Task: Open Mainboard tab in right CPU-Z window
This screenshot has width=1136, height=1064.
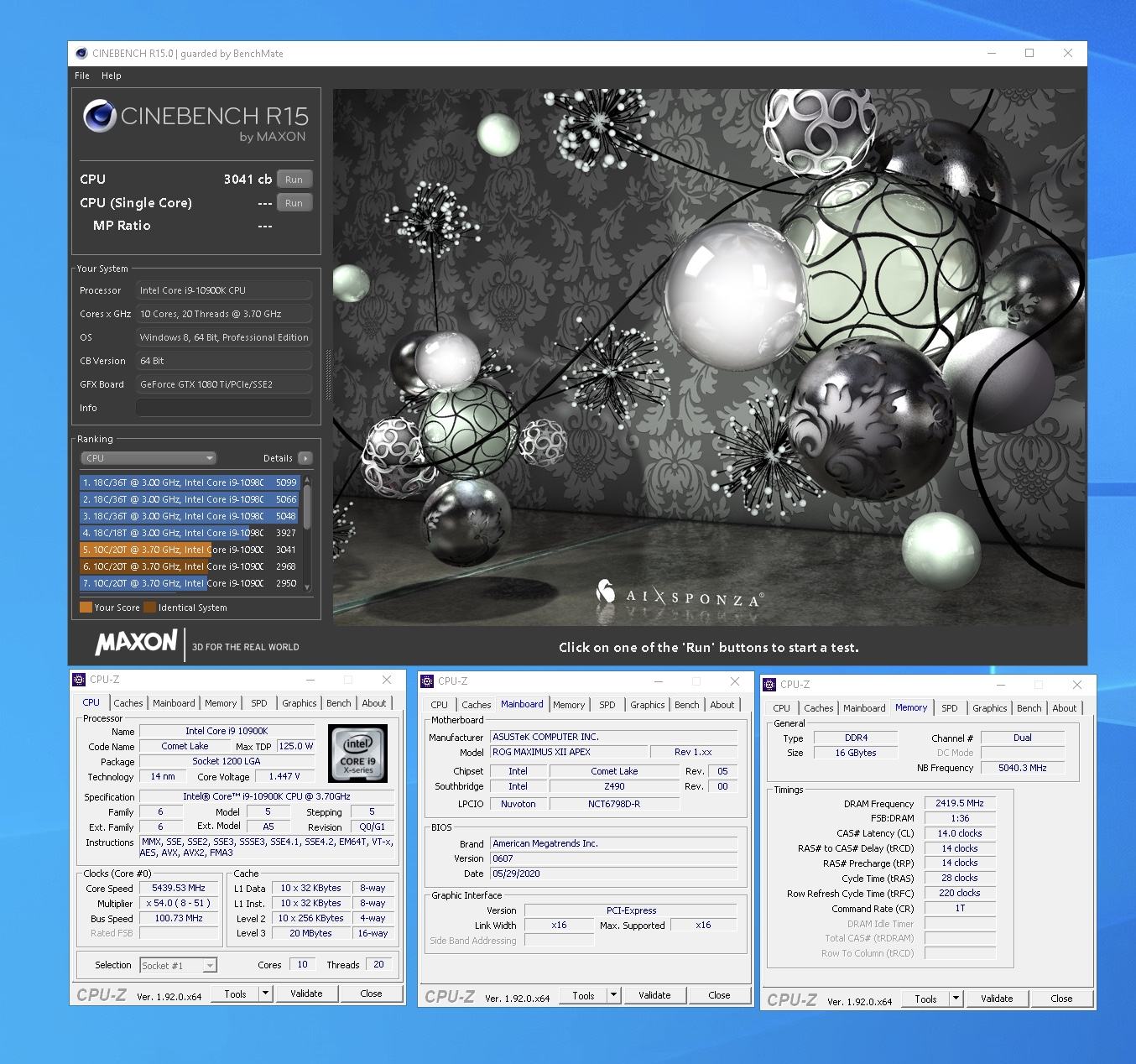Action: pos(864,708)
